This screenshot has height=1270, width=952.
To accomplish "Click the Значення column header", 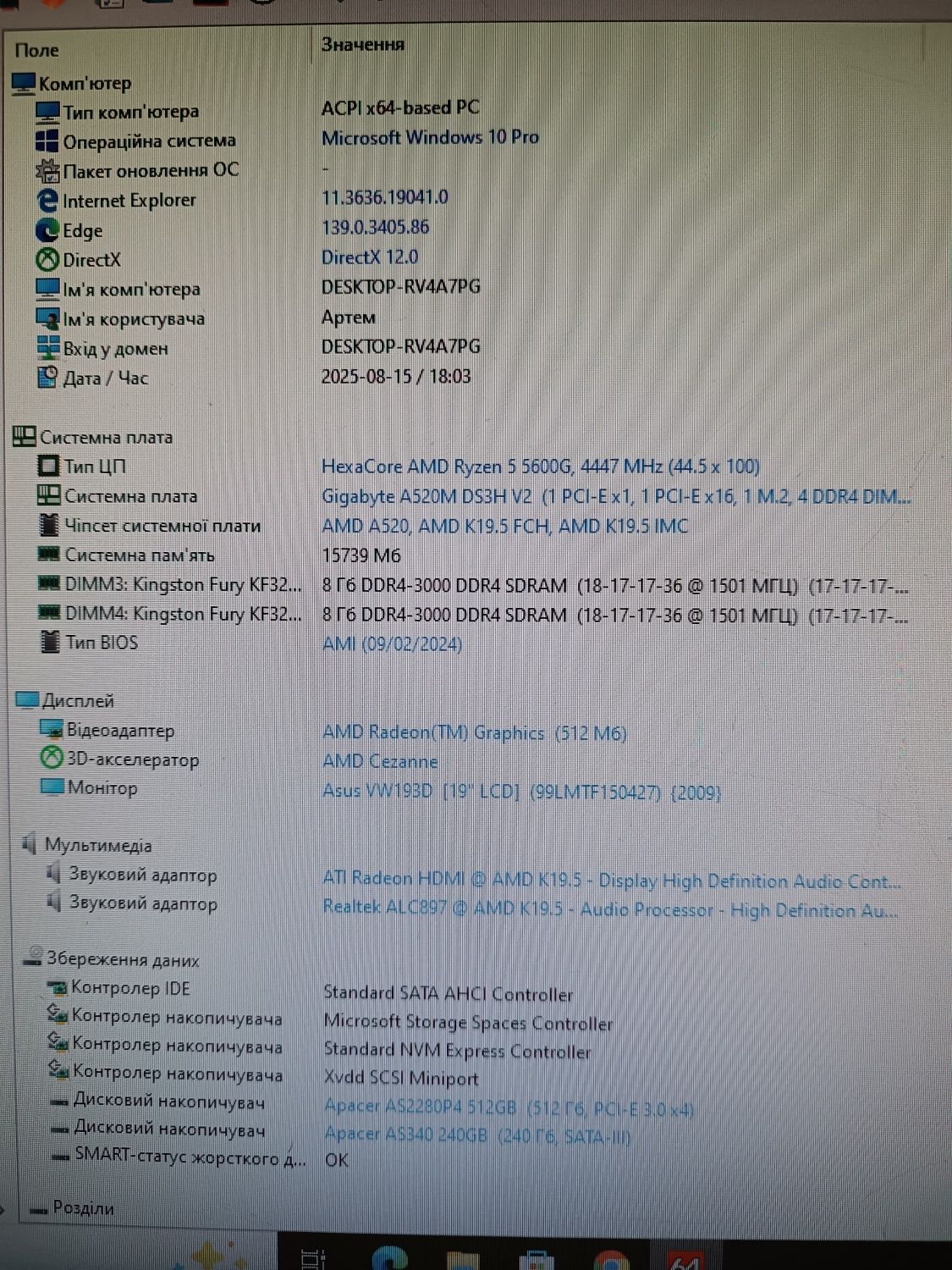I will pyautogui.click(x=363, y=44).
